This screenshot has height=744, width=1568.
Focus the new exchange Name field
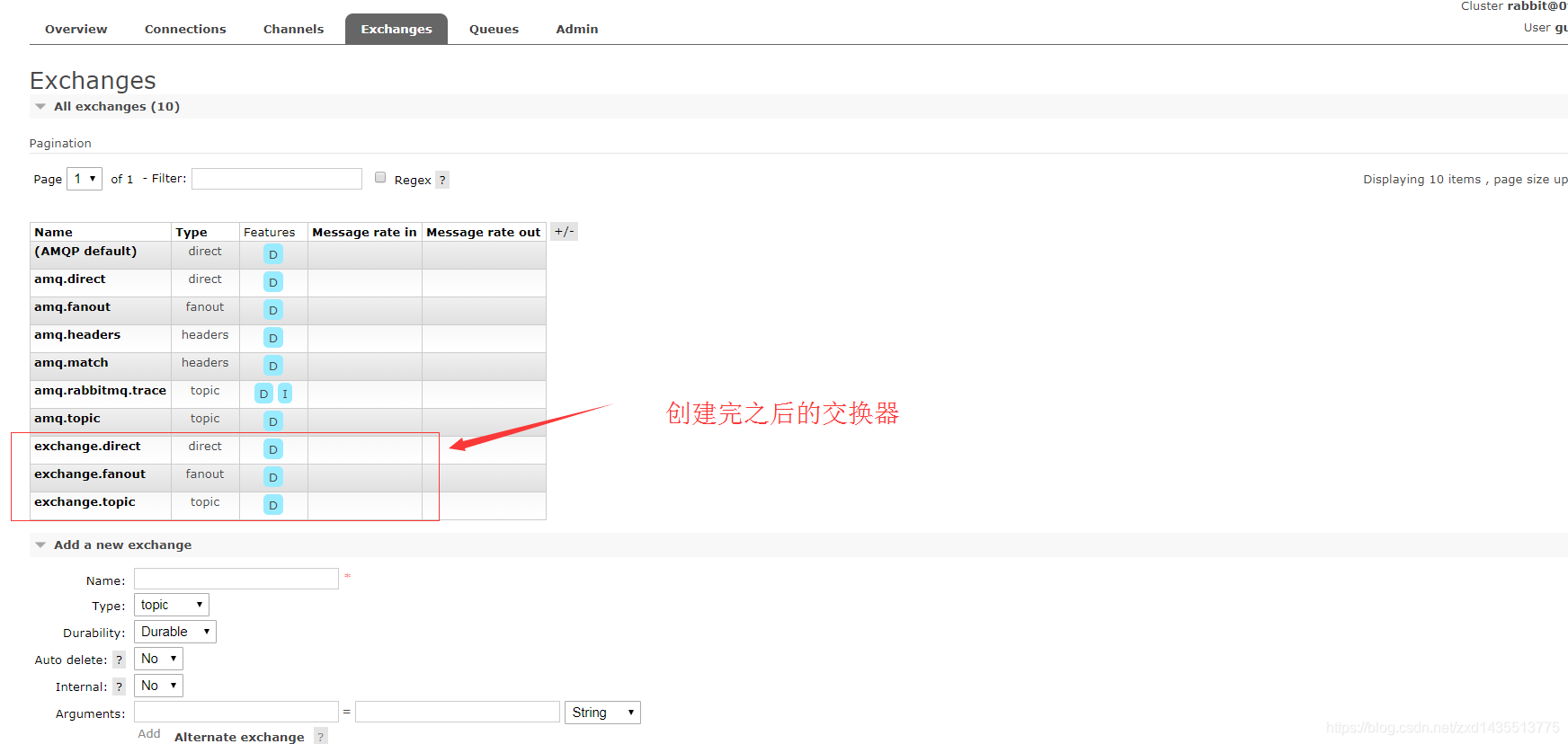(x=236, y=579)
